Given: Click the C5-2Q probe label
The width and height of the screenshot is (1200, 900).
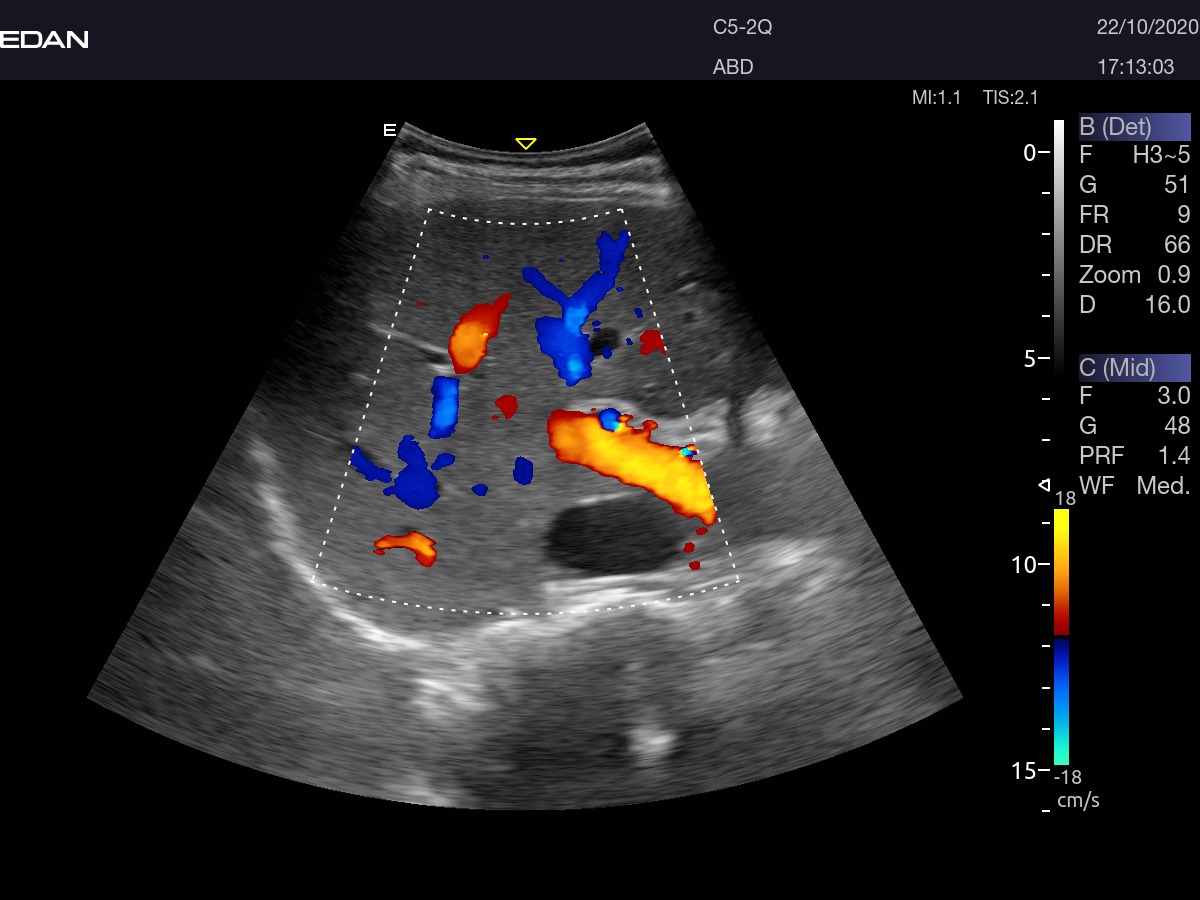Looking at the screenshot, I should (742, 28).
